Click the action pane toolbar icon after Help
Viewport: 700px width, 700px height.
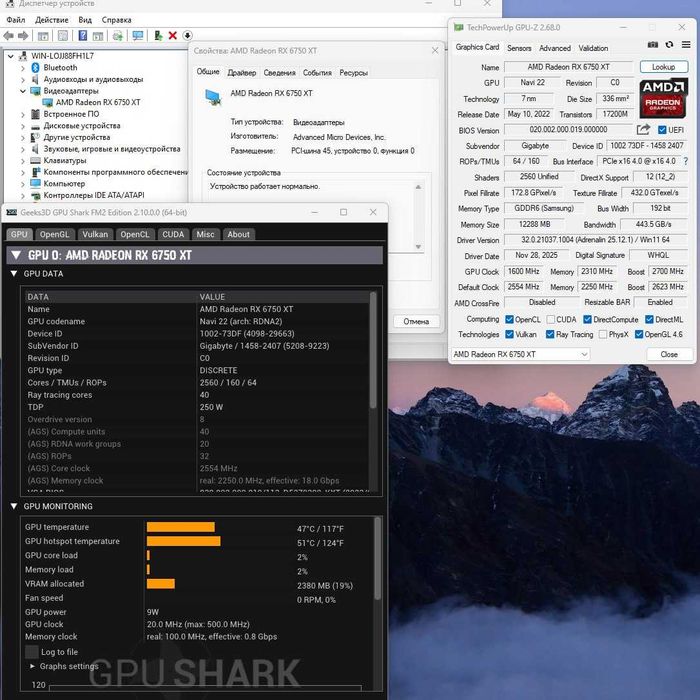tap(98, 36)
